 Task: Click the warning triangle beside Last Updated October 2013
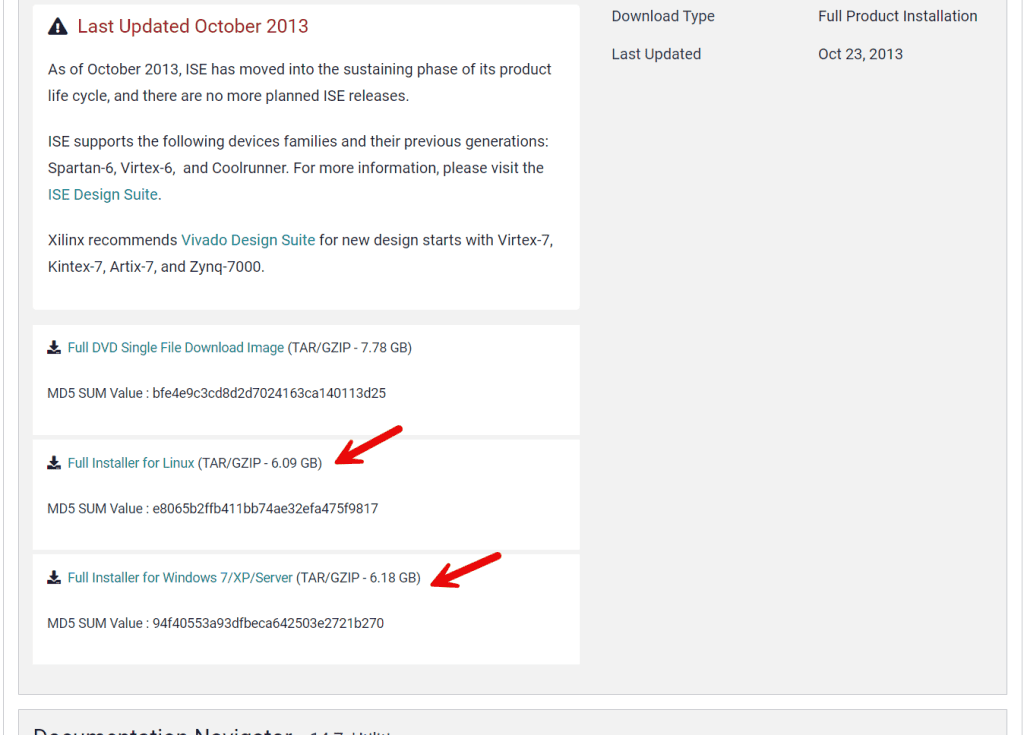[x=57, y=26]
